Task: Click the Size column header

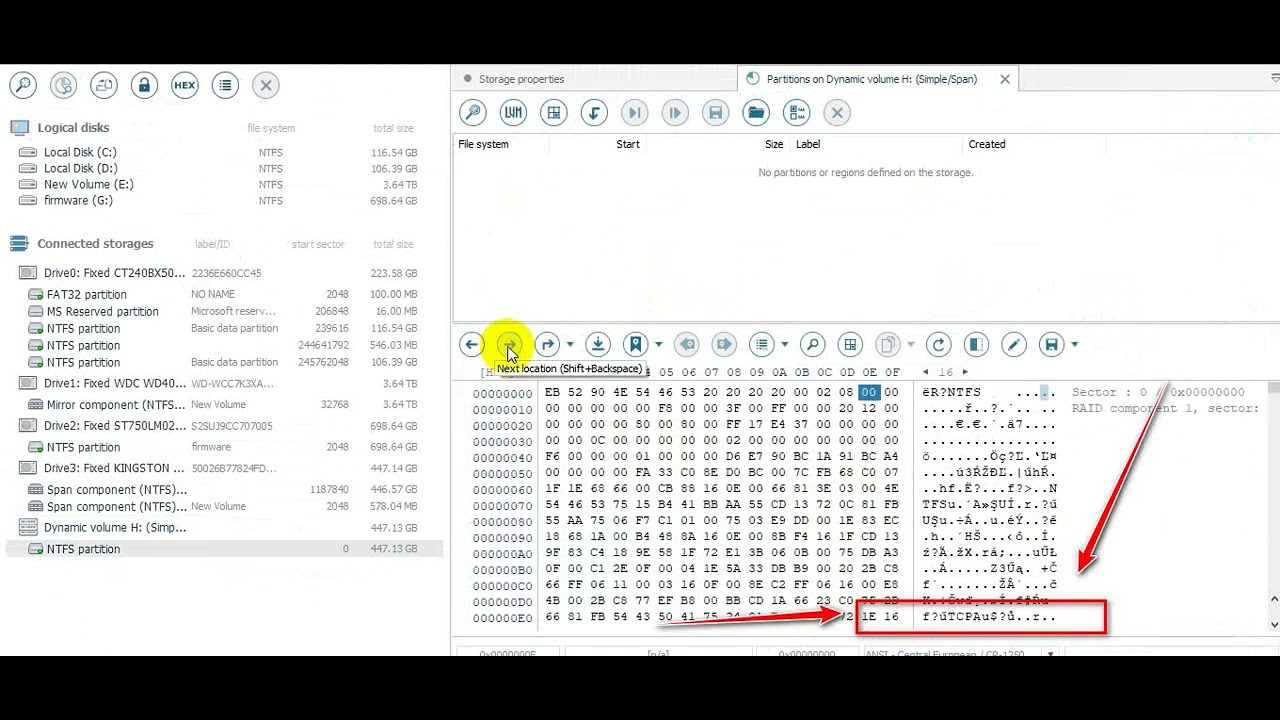Action: point(774,144)
